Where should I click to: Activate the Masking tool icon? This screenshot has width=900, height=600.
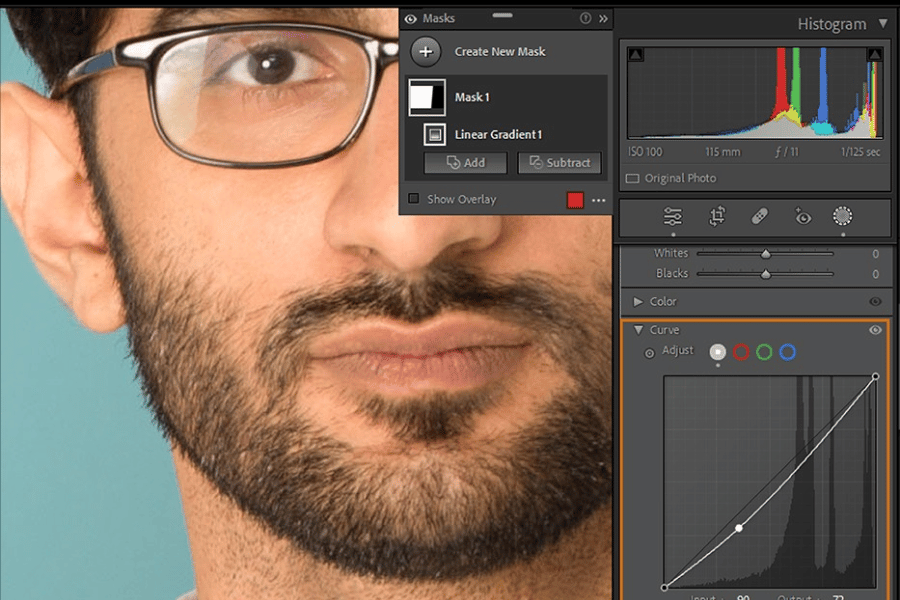[843, 217]
